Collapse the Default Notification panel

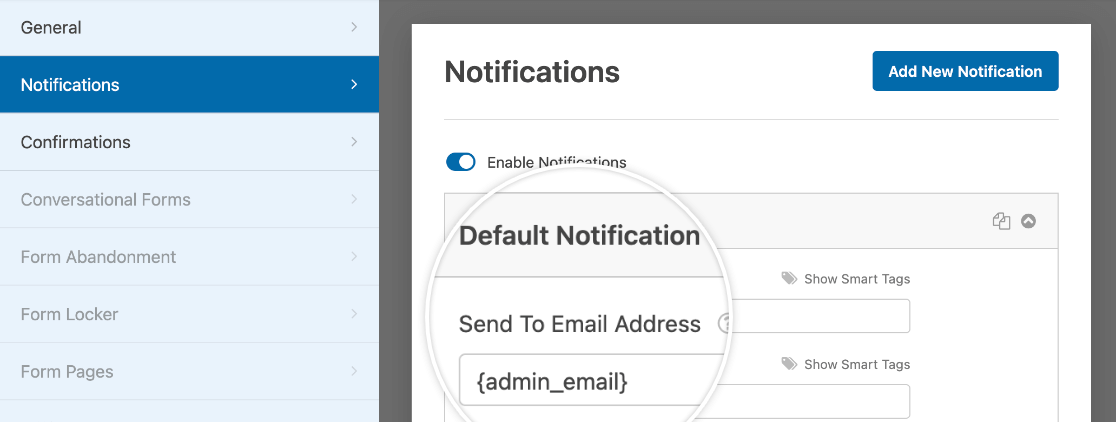pyautogui.click(x=1028, y=221)
